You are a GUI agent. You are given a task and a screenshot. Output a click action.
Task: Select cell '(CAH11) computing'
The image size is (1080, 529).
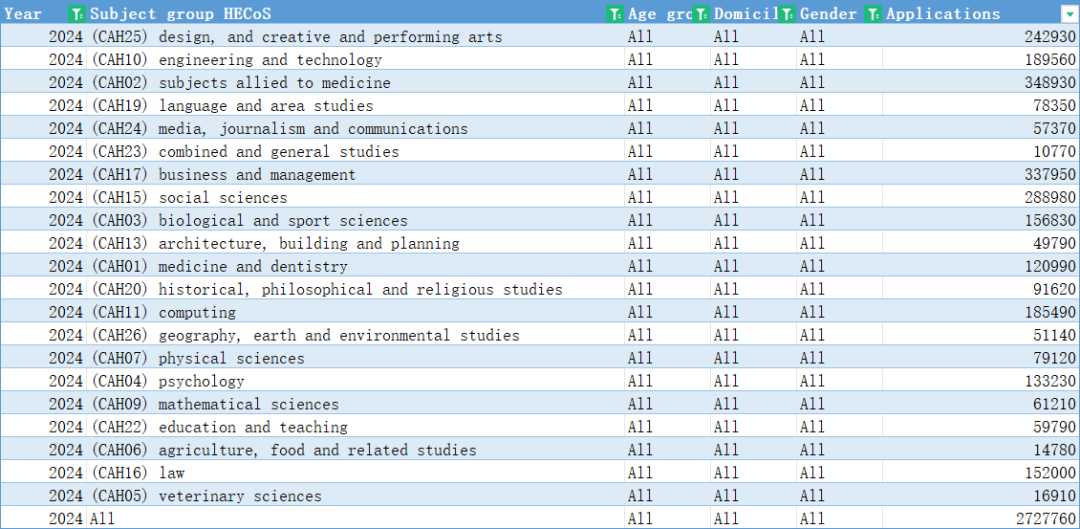[355, 312]
